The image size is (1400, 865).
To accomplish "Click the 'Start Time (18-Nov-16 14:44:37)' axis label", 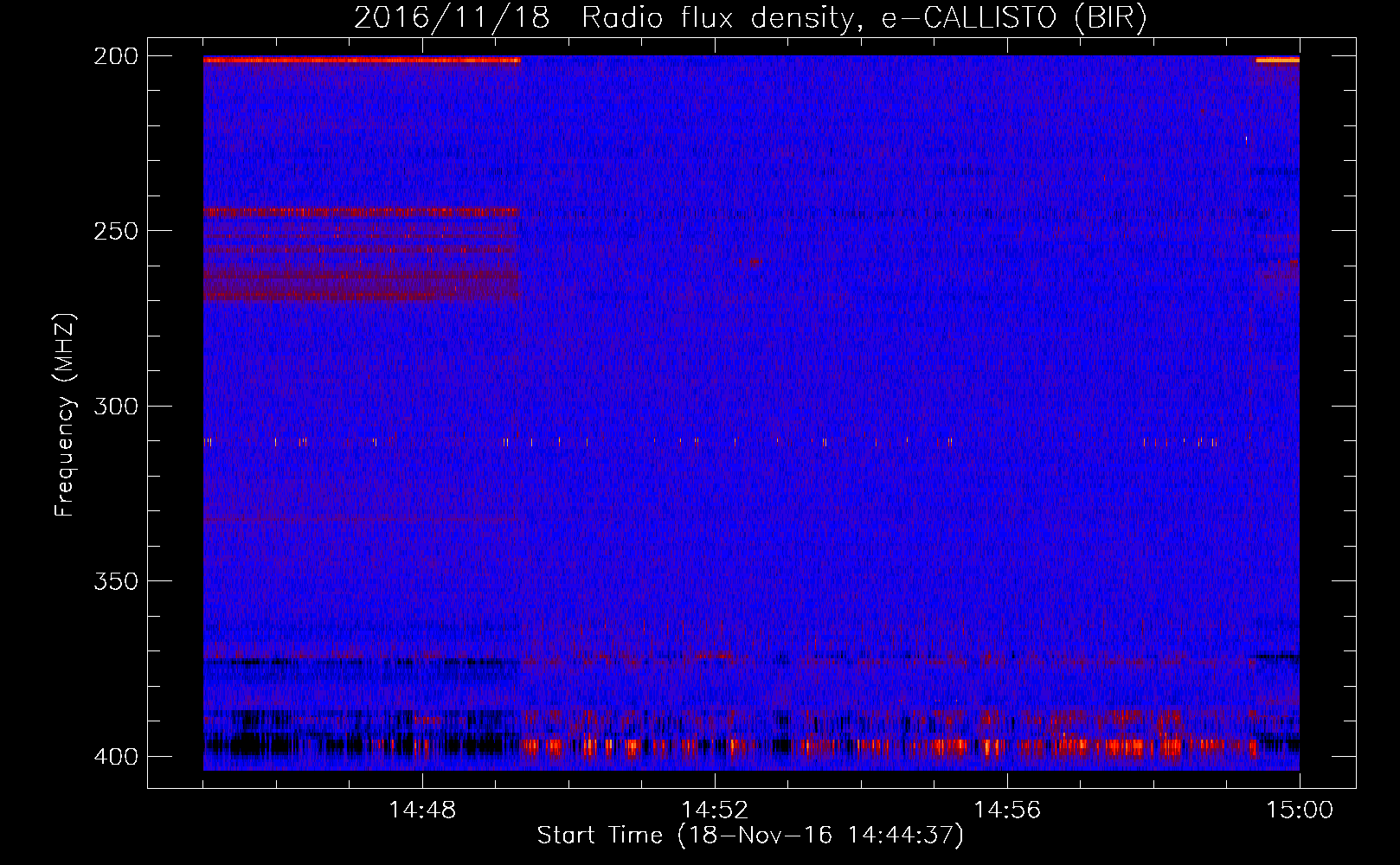I will point(750,836).
